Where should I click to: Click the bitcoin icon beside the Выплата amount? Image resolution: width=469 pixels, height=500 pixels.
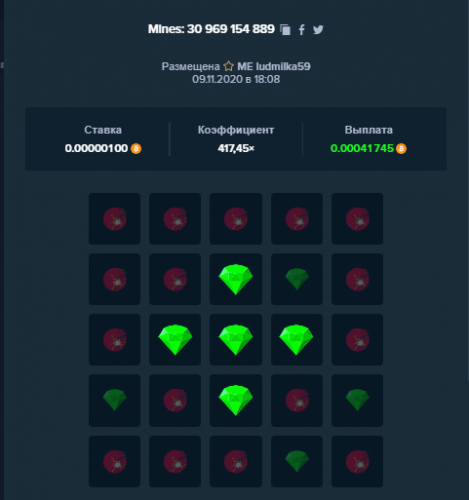[401, 148]
